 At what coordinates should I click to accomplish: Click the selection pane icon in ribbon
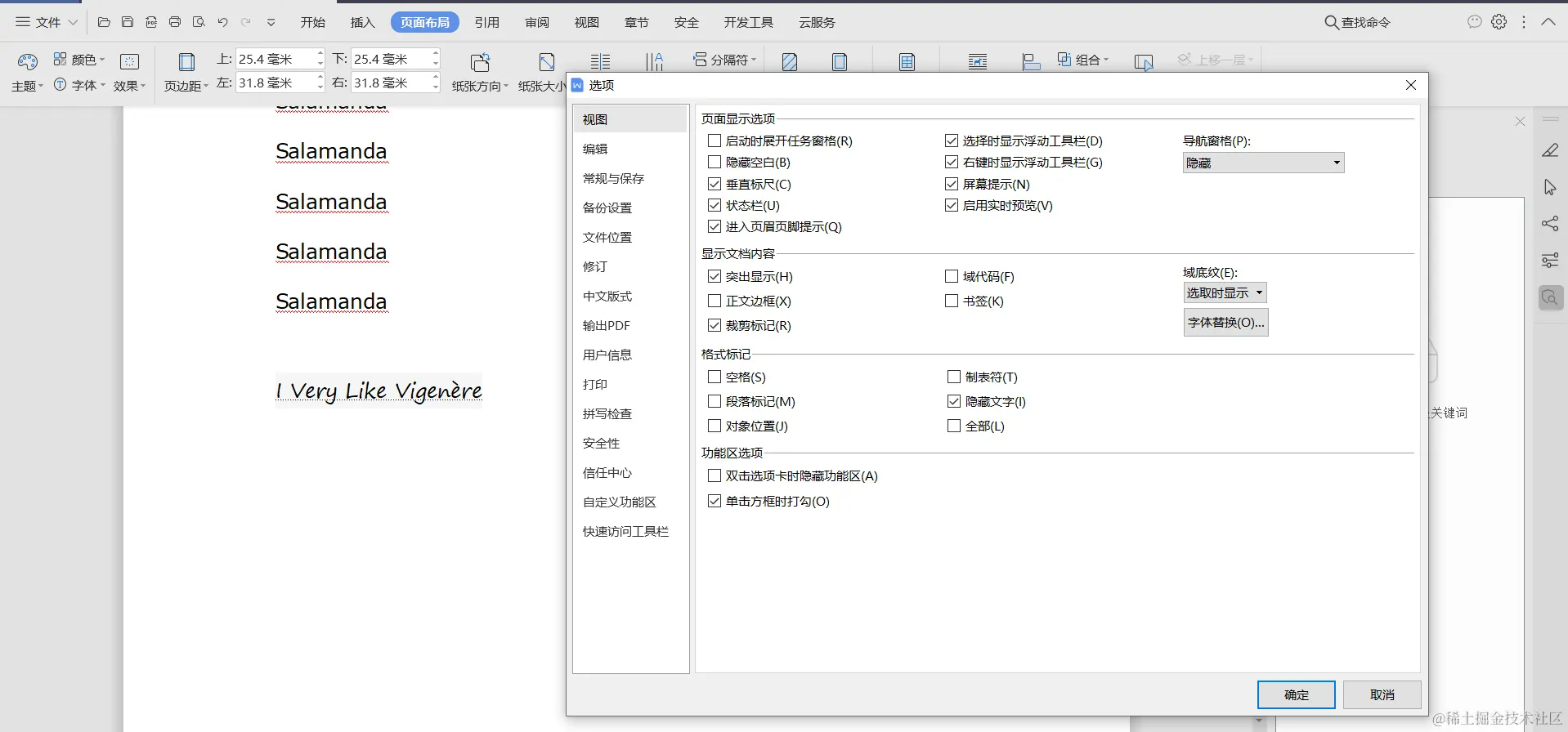point(1144,62)
